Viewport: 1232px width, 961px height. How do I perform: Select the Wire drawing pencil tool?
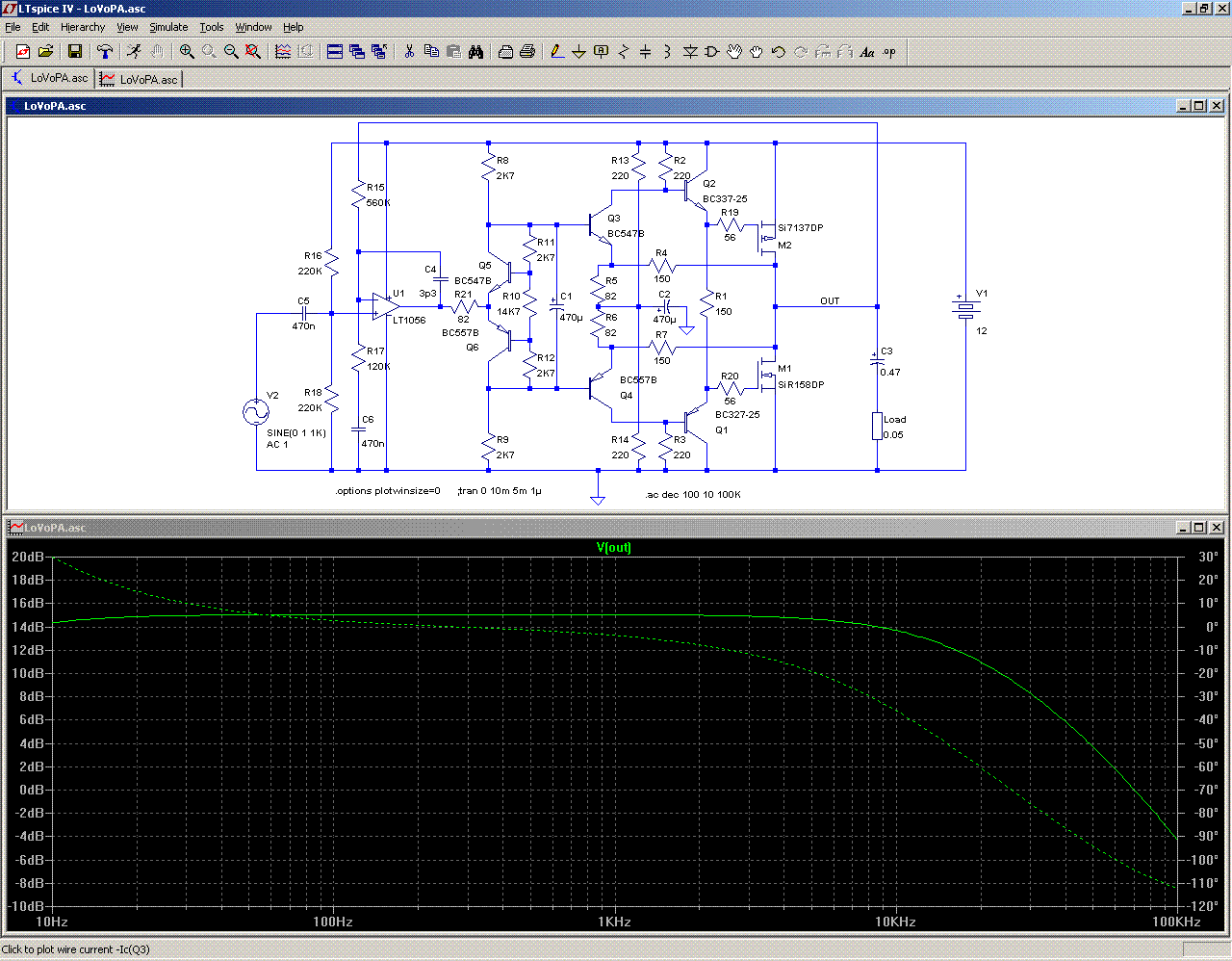(556, 52)
